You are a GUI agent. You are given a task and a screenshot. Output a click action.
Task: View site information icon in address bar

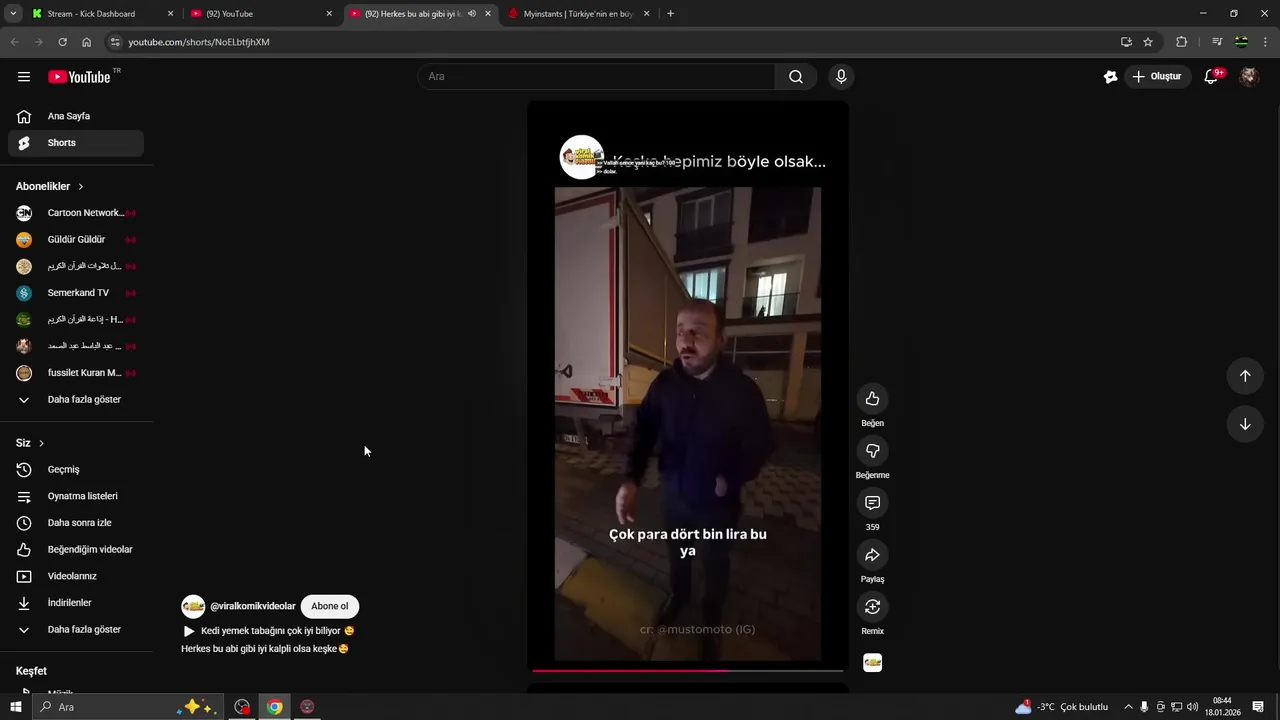tap(115, 42)
